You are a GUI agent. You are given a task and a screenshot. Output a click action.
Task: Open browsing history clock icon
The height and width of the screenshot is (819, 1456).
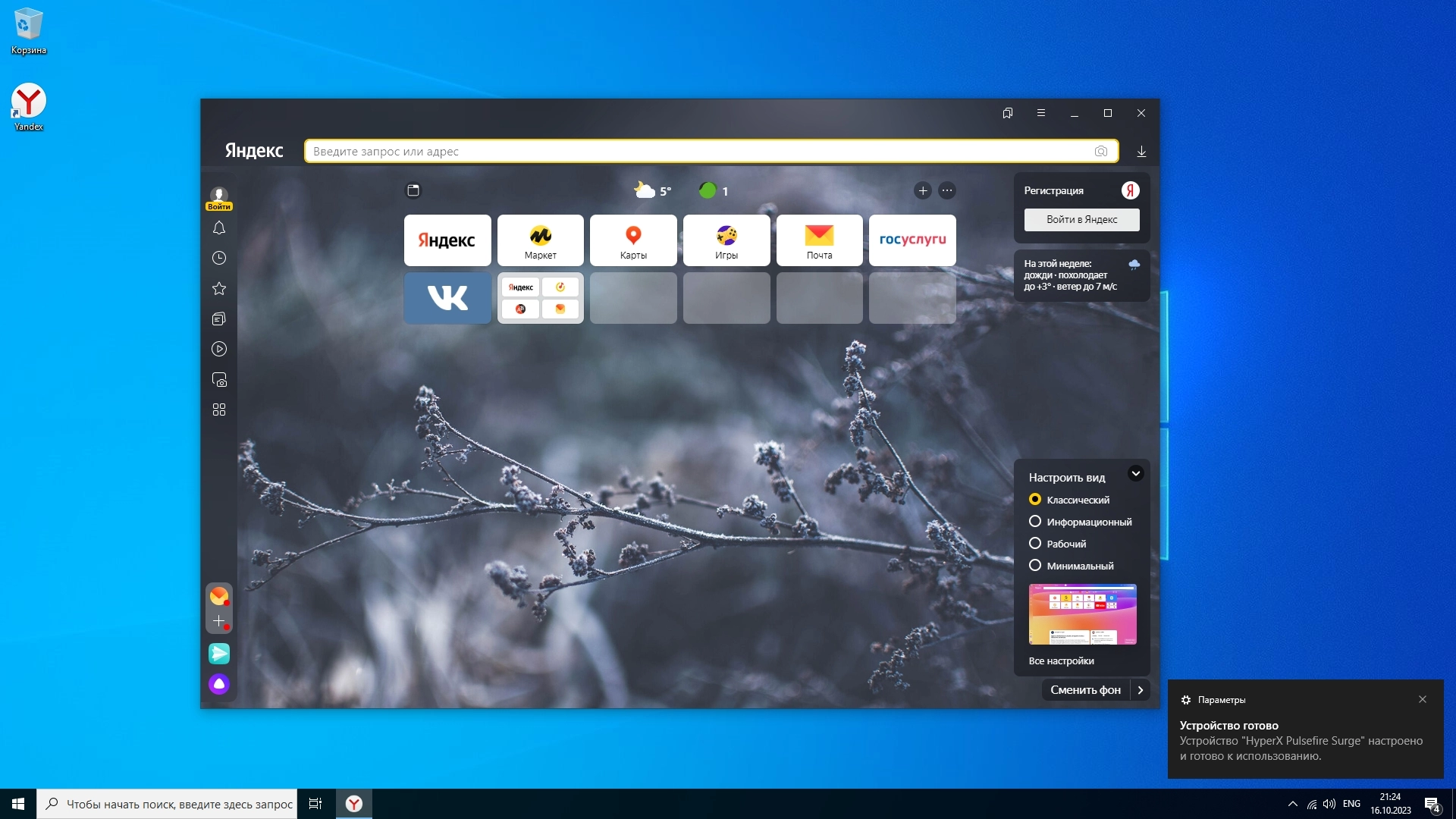[x=219, y=258]
